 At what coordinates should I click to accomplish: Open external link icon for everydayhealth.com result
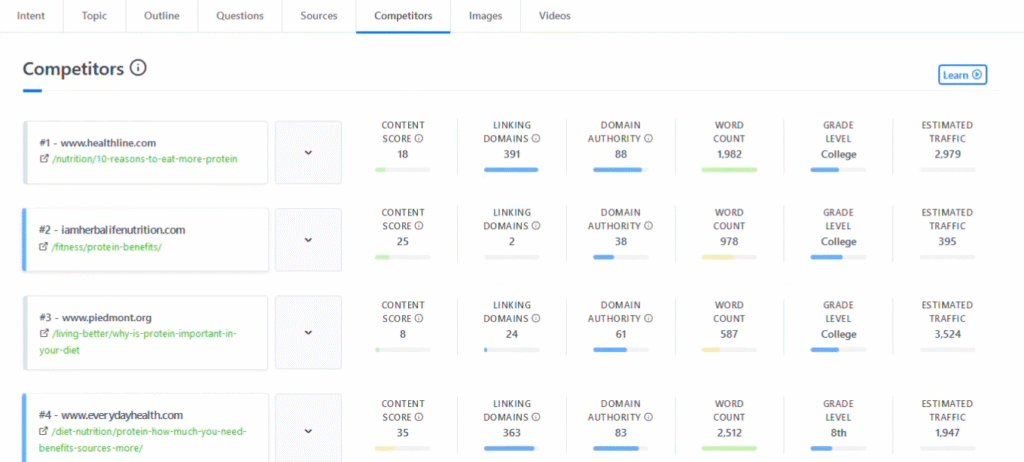pyautogui.click(x=44, y=432)
